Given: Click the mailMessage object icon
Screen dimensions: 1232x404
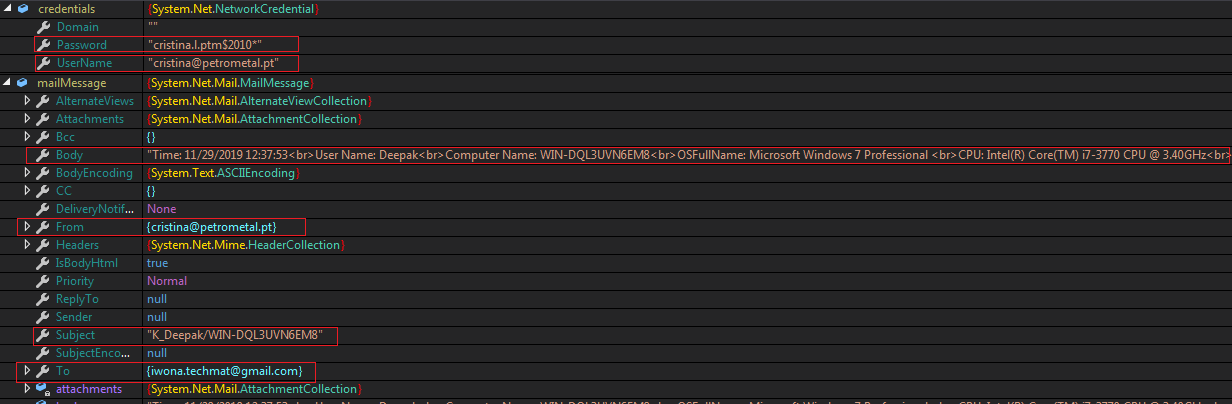Looking at the screenshot, I should [22, 83].
